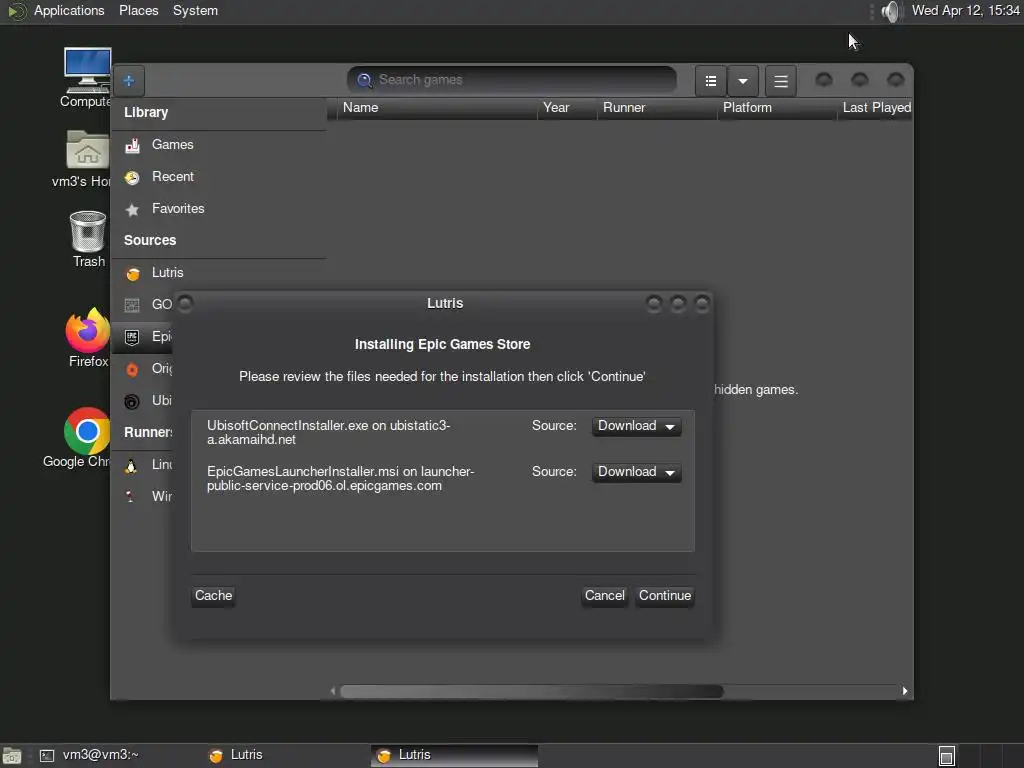
Task: Click the left scroll arrow
Action: (x=333, y=692)
